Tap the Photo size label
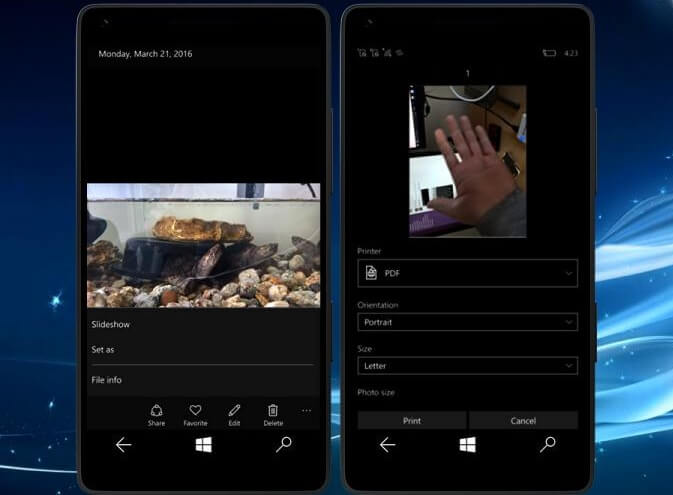Screen dimensions: 673x495 [376, 392]
